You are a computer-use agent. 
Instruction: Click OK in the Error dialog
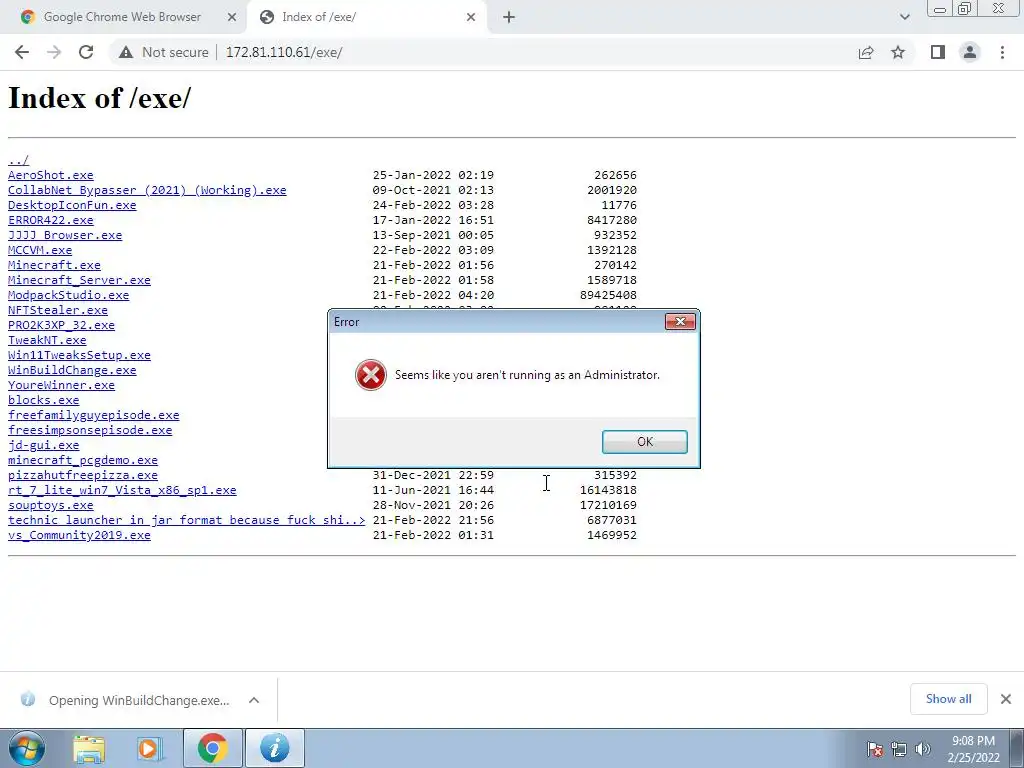pyautogui.click(x=645, y=441)
